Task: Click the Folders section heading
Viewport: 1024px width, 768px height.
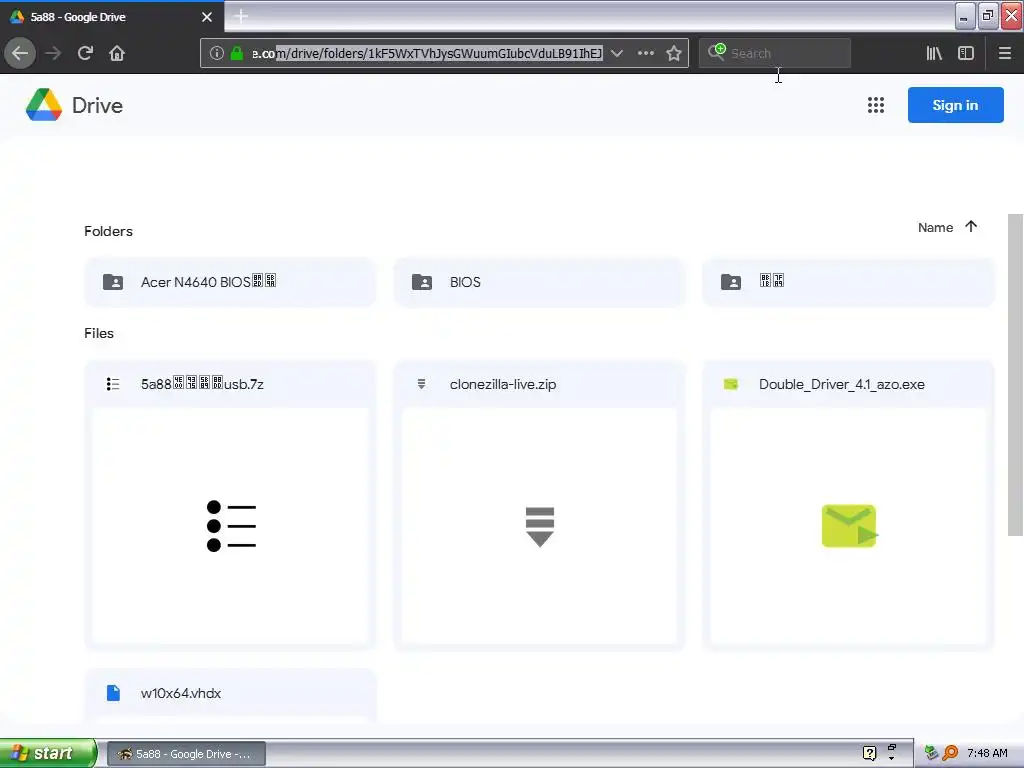Action: point(108,231)
